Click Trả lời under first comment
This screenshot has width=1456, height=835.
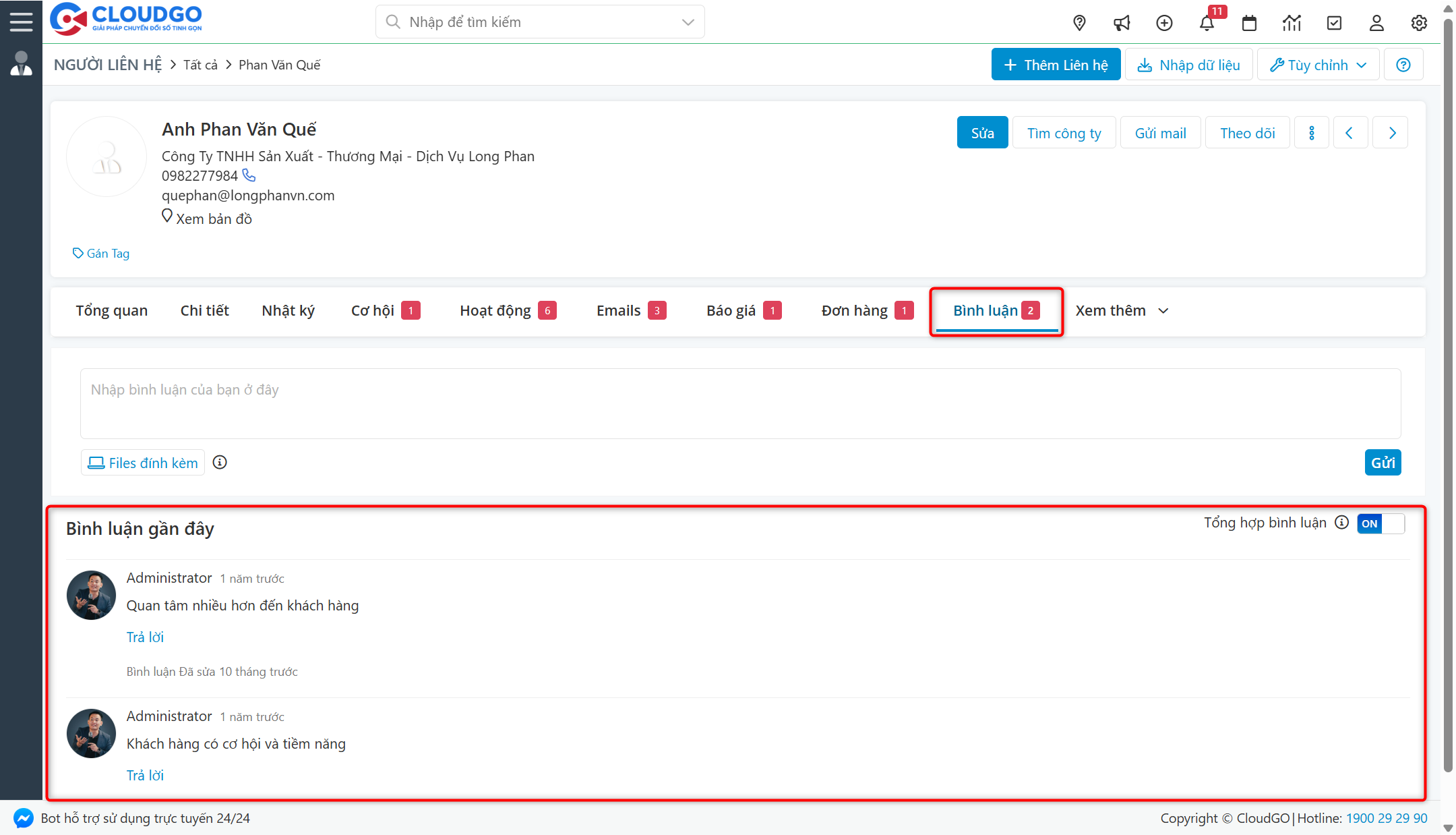pyautogui.click(x=145, y=637)
